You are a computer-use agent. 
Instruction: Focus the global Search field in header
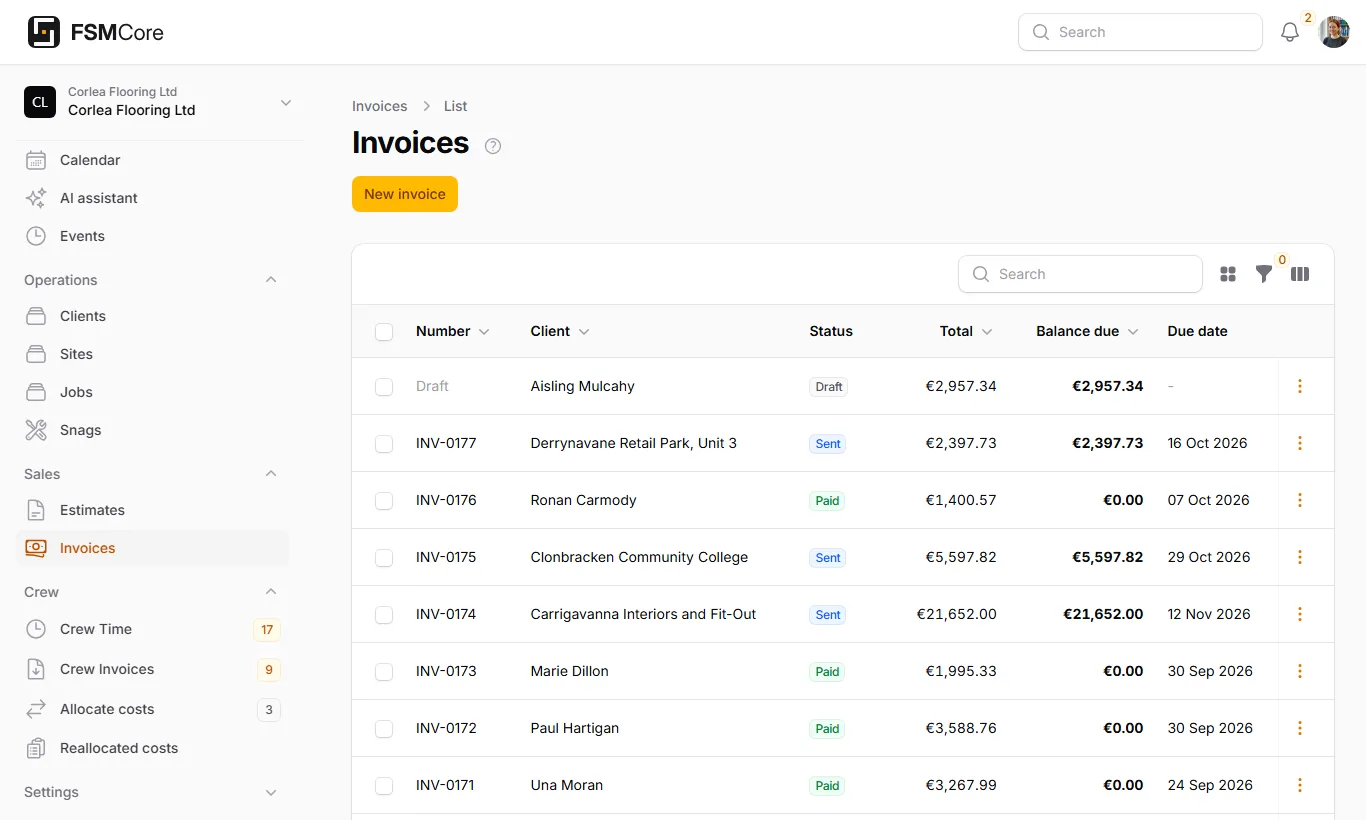click(x=1140, y=32)
